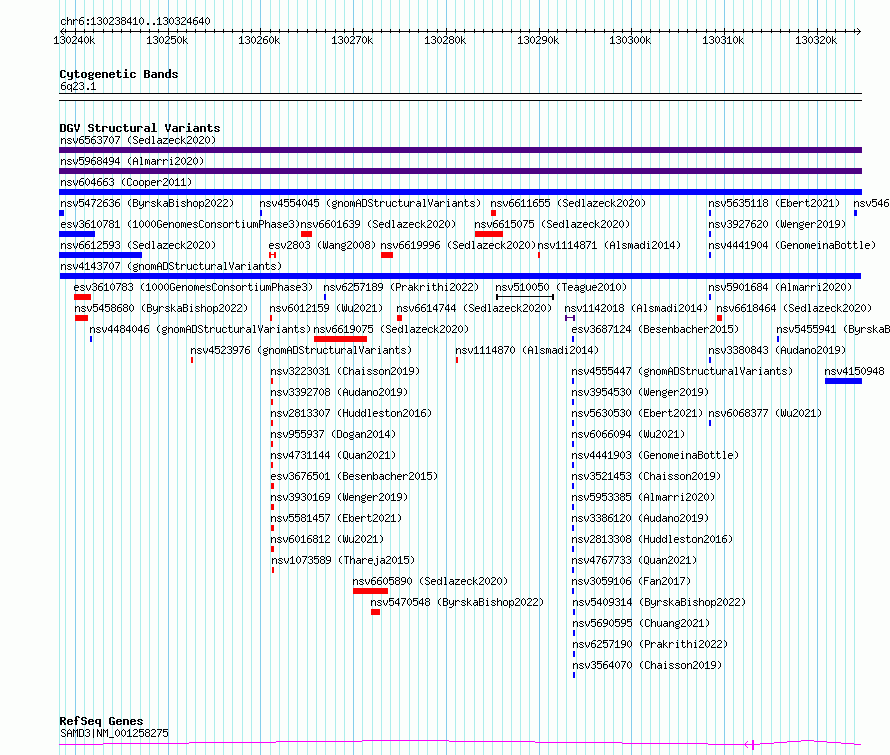This screenshot has height=755, width=890.
Task: Click red bar of nsv6601639 (Sedlazeck2020)
Action: pos(307,234)
